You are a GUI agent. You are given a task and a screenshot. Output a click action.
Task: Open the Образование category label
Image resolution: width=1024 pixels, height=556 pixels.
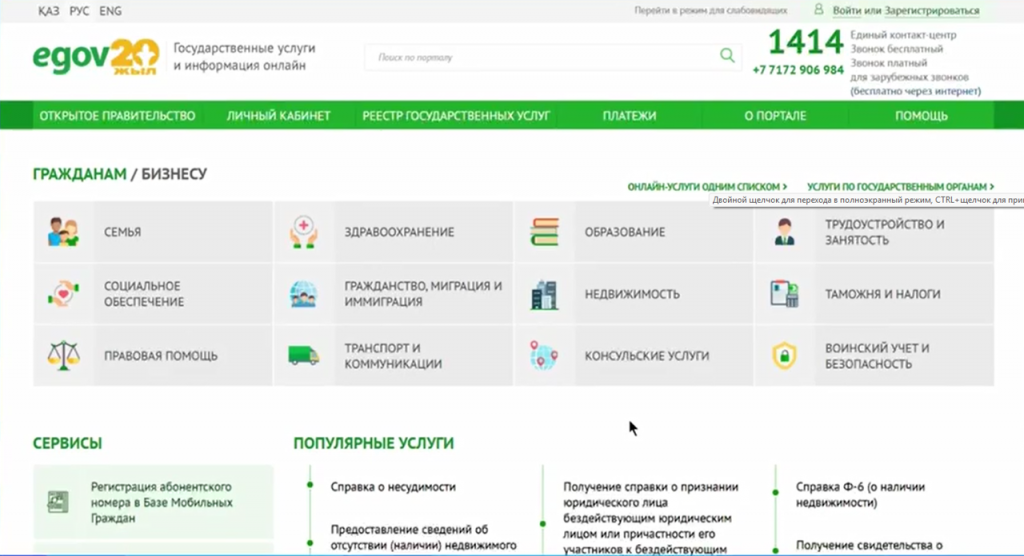(x=625, y=232)
